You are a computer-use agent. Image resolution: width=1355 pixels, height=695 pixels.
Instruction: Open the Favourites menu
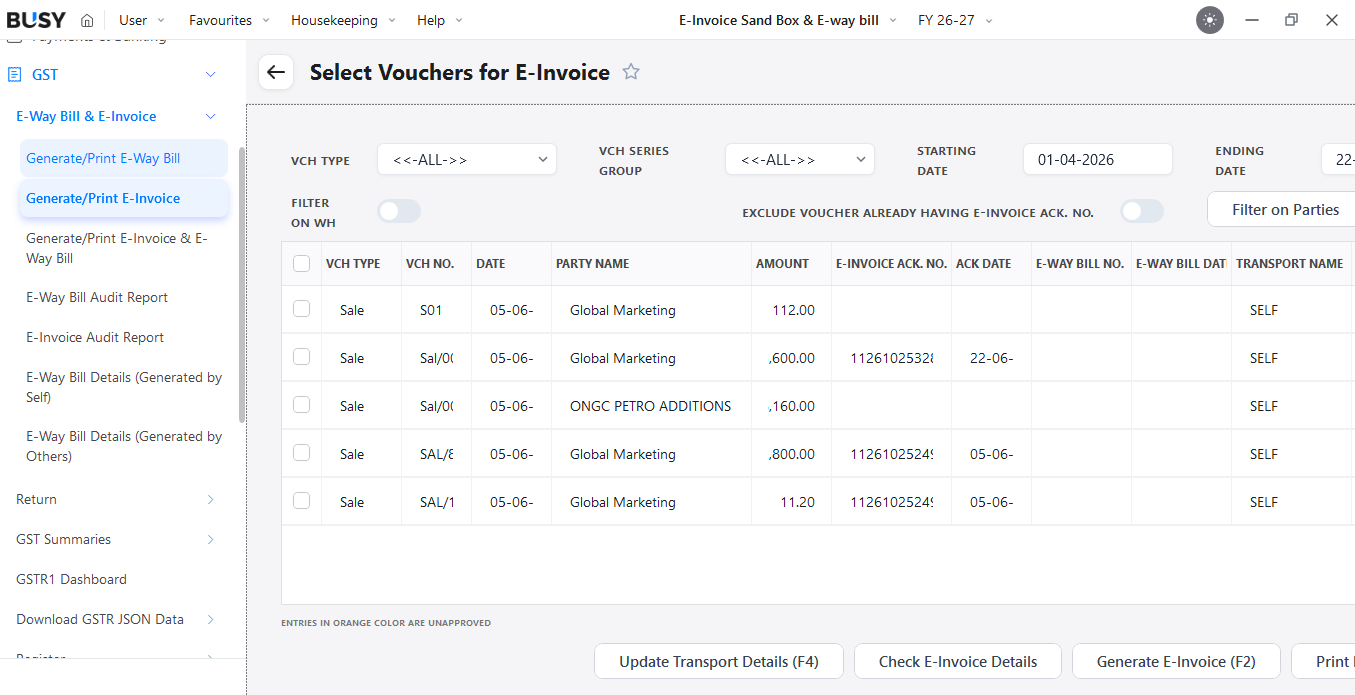(x=230, y=20)
